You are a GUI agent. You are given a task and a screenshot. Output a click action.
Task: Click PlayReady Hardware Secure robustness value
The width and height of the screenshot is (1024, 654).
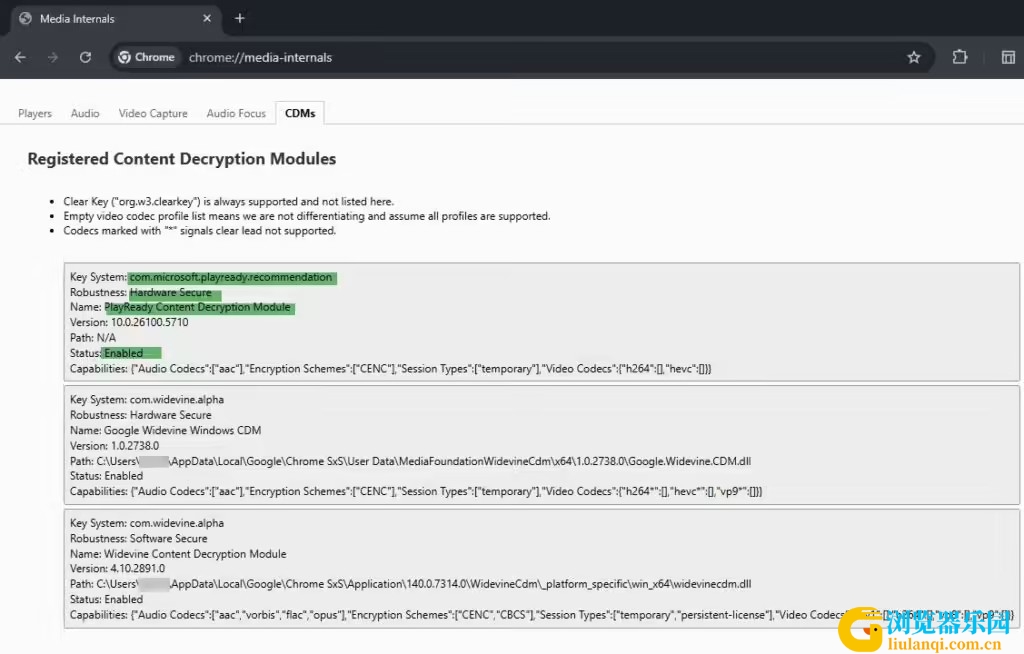point(171,292)
